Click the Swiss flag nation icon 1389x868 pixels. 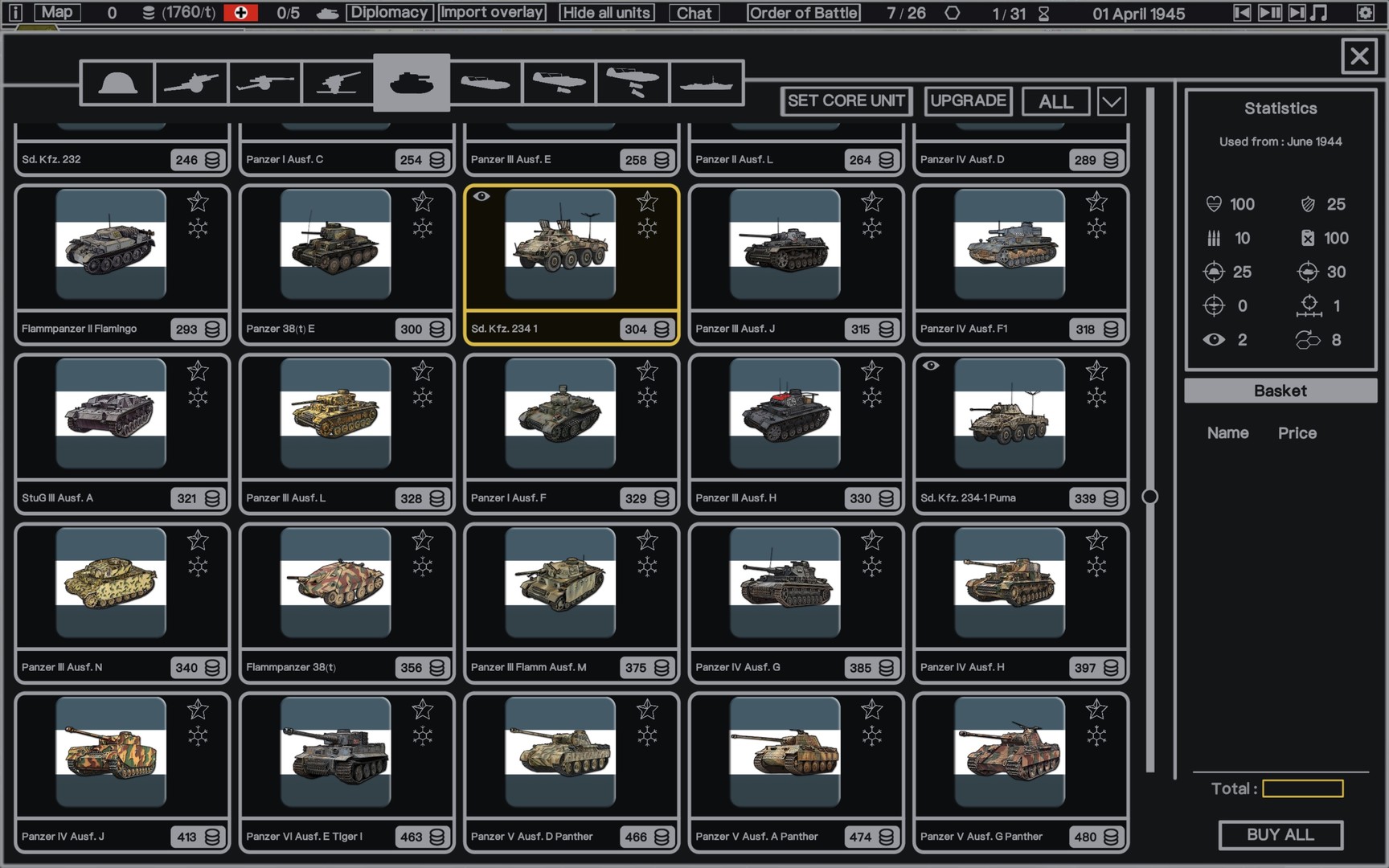pos(240,13)
